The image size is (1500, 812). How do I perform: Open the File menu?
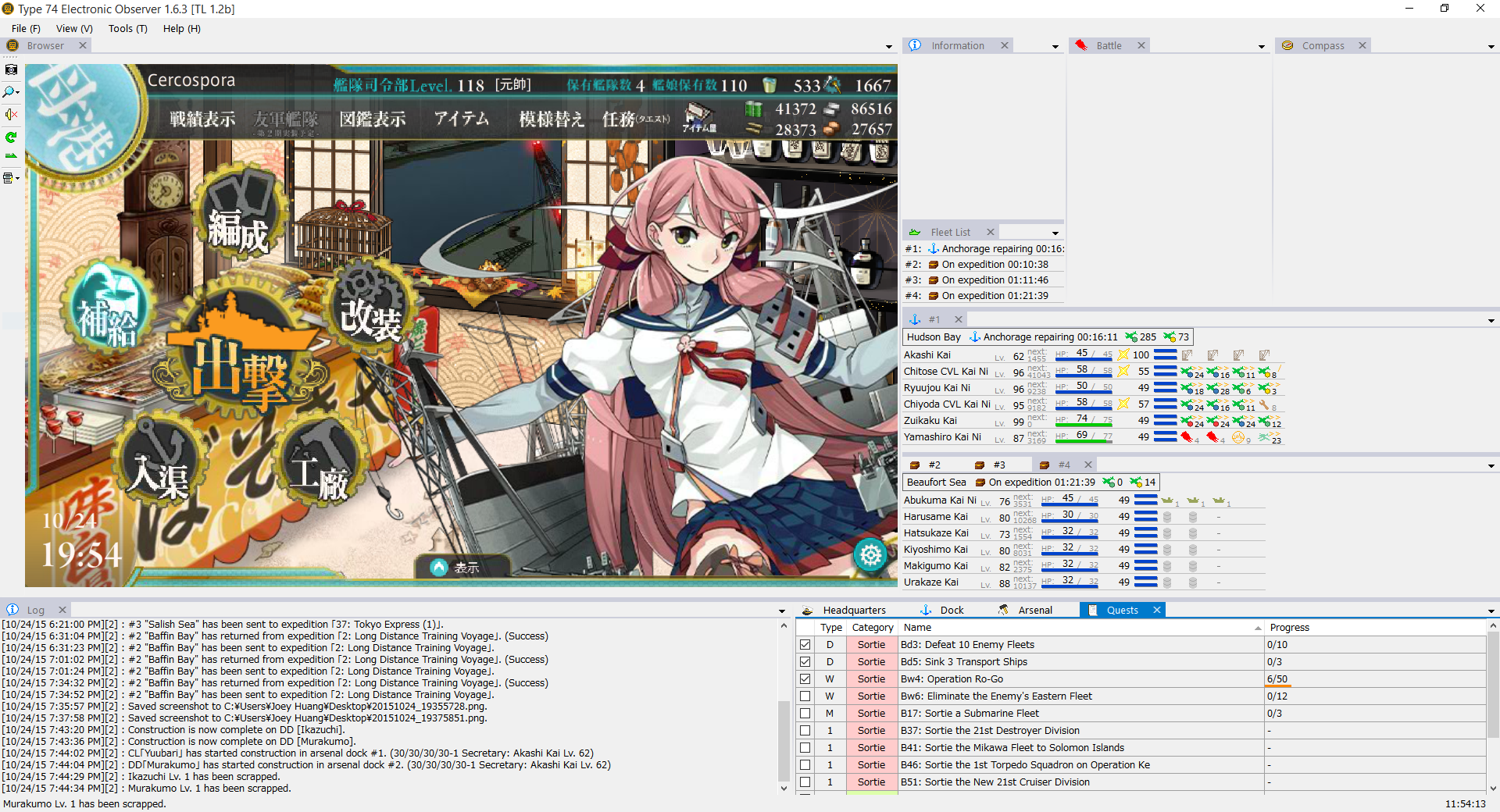click(26, 28)
